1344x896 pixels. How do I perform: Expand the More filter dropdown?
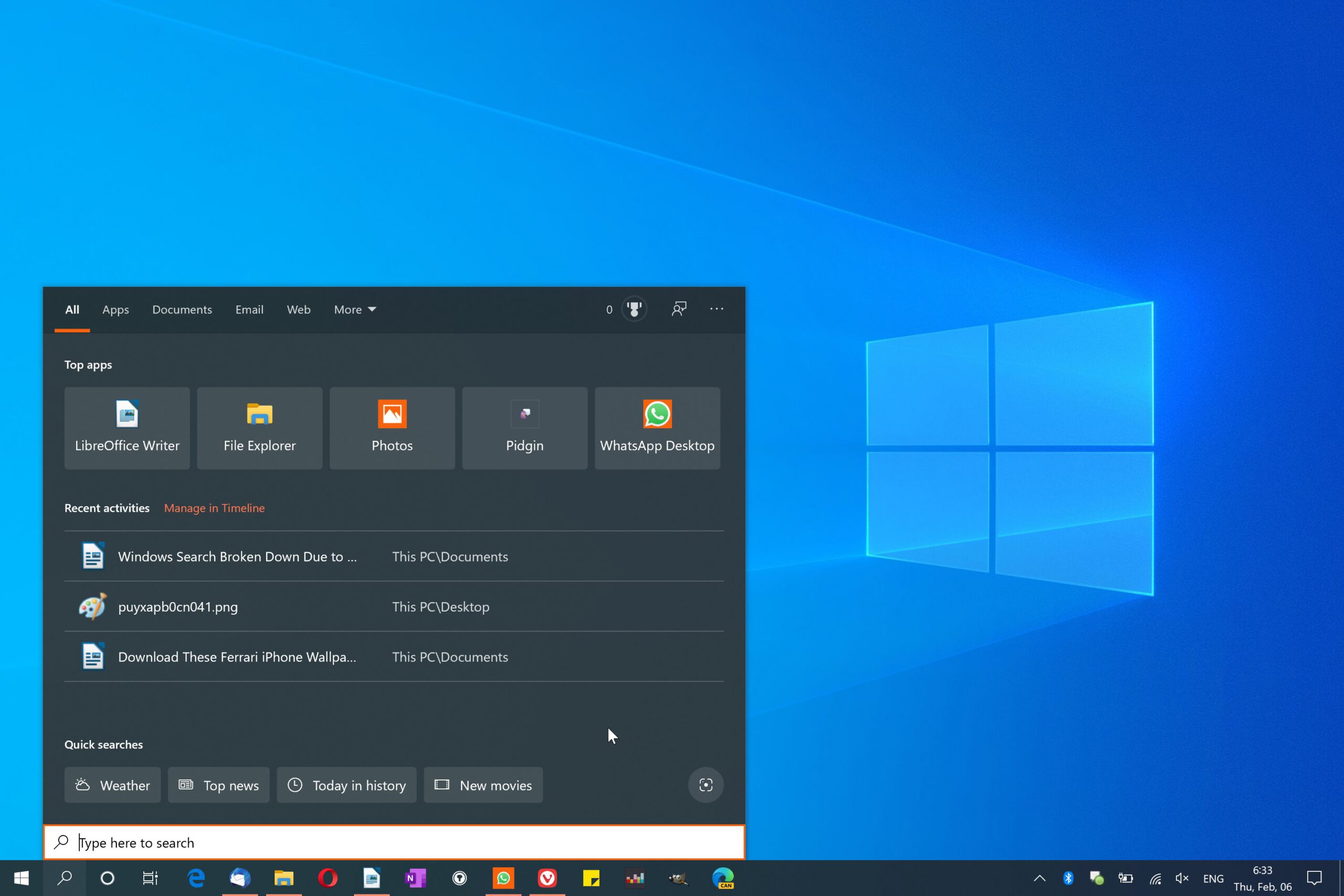coord(355,309)
